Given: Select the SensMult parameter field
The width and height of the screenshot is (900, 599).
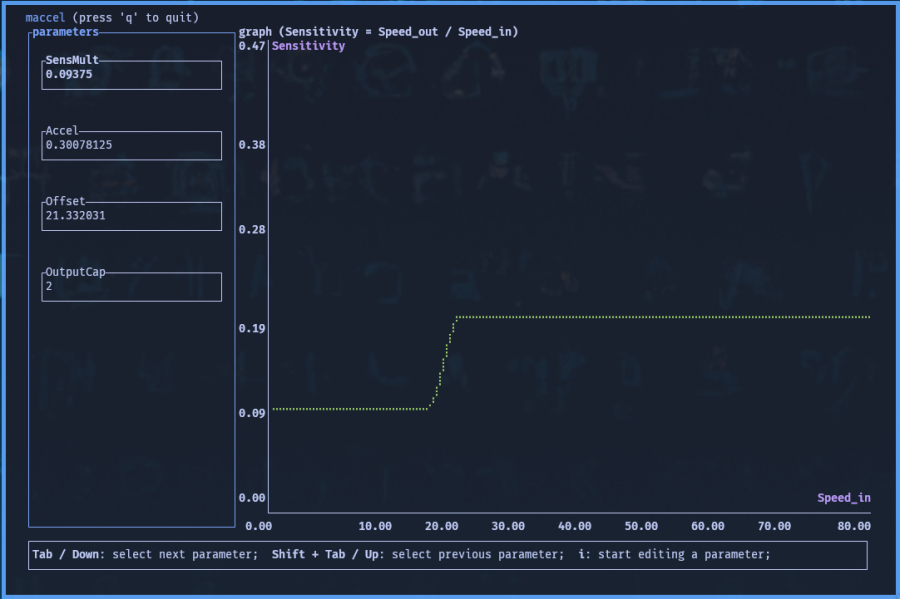Looking at the screenshot, I should coord(132,74).
